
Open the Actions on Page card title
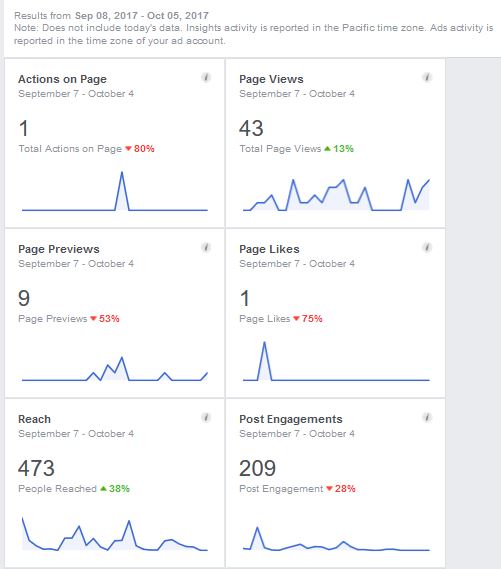click(x=62, y=79)
